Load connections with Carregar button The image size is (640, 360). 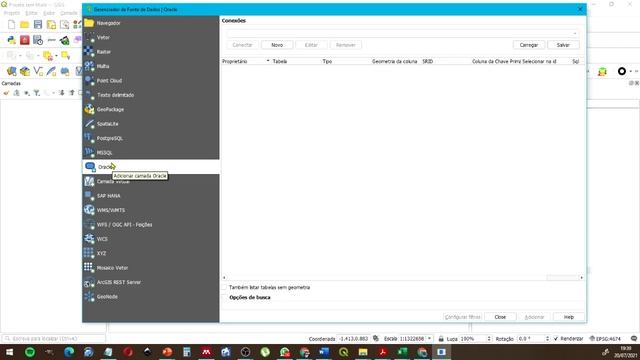click(x=529, y=45)
